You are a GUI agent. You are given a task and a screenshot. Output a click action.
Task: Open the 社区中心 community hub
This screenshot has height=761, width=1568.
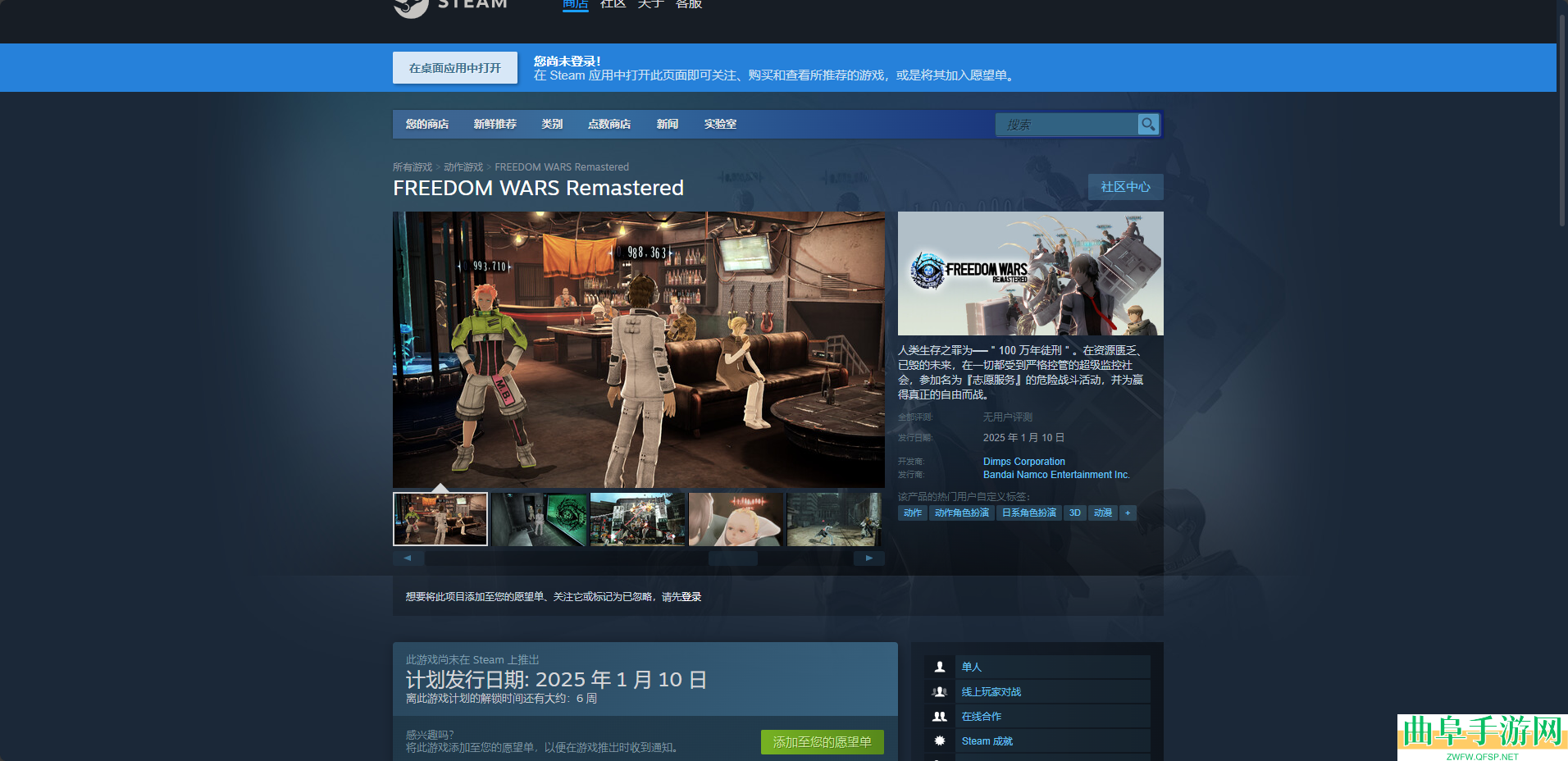click(1126, 187)
